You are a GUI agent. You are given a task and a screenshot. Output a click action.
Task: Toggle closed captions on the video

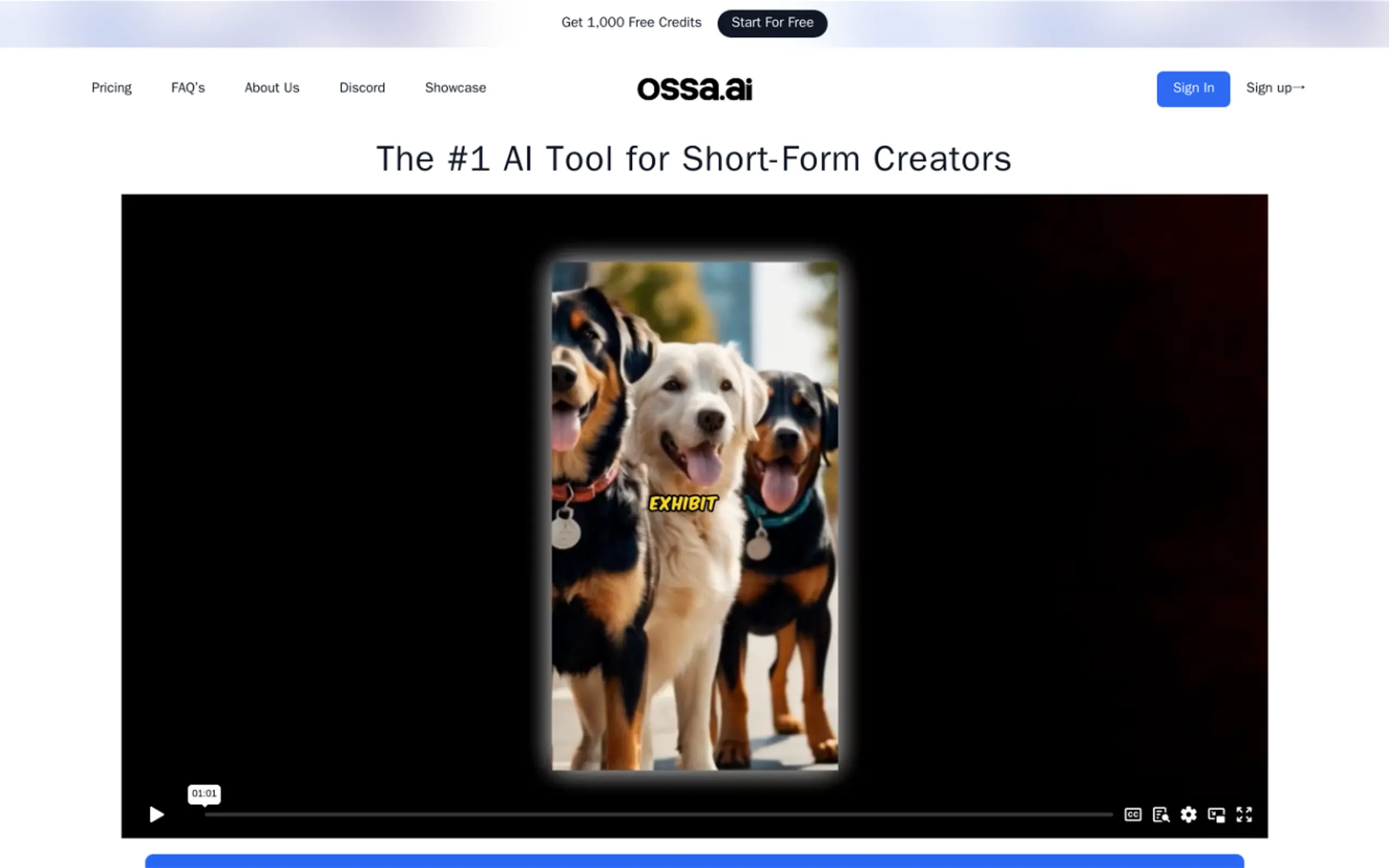click(x=1133, y=814)
